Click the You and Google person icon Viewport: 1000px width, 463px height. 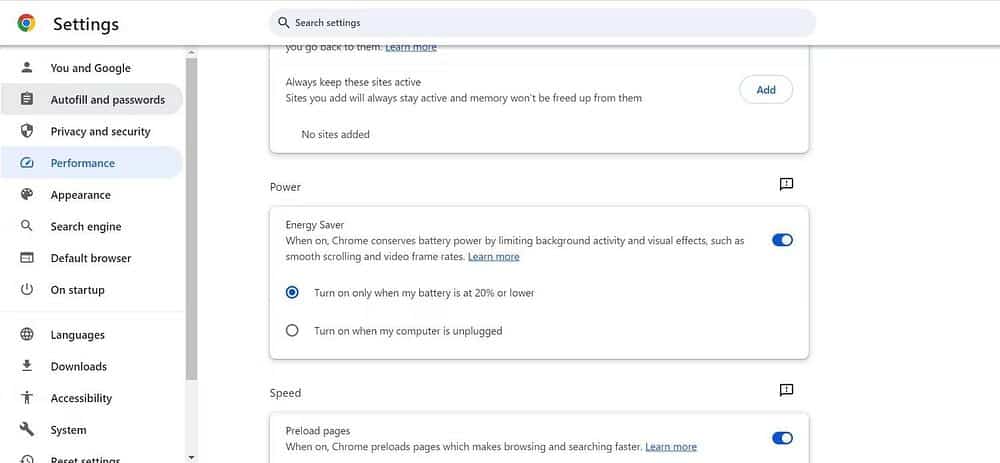(27, 68)
